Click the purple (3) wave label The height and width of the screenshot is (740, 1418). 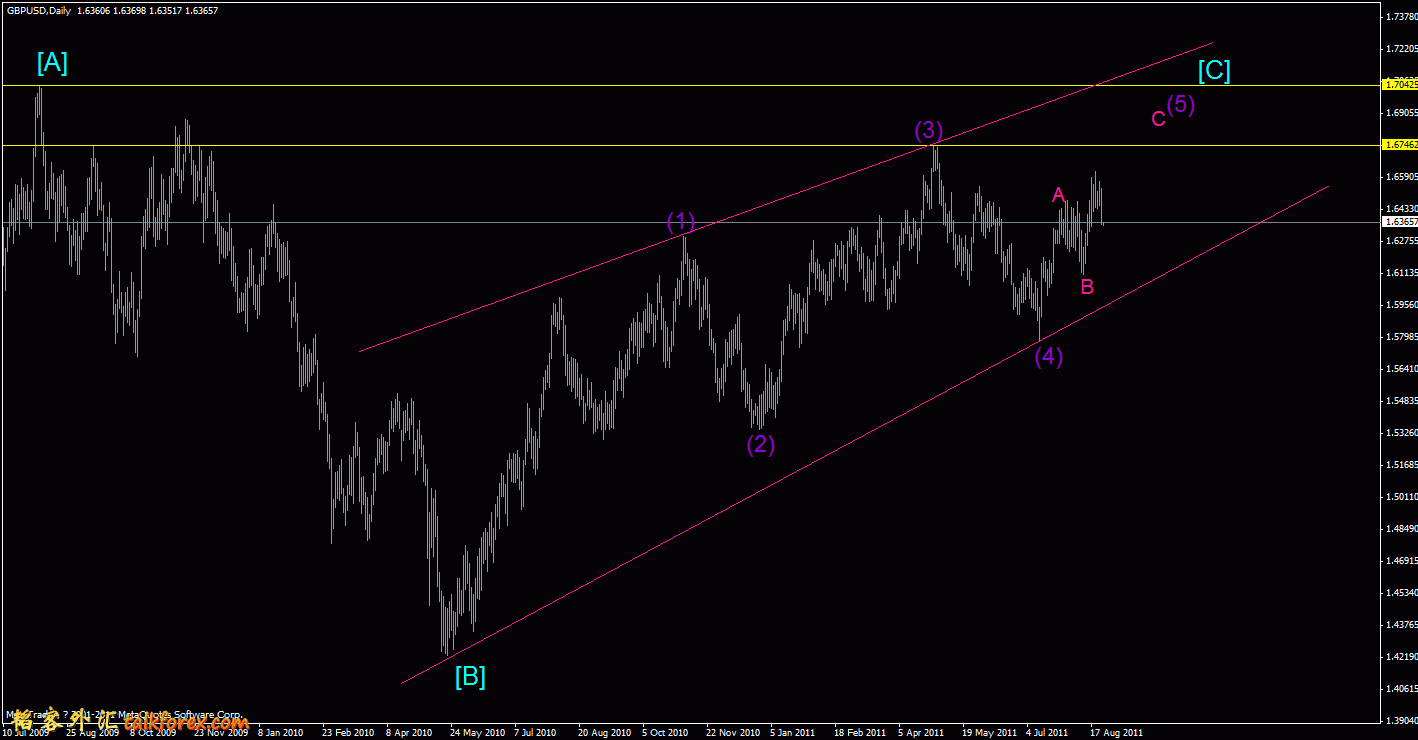pyautogui.click(x=929, y=130)
